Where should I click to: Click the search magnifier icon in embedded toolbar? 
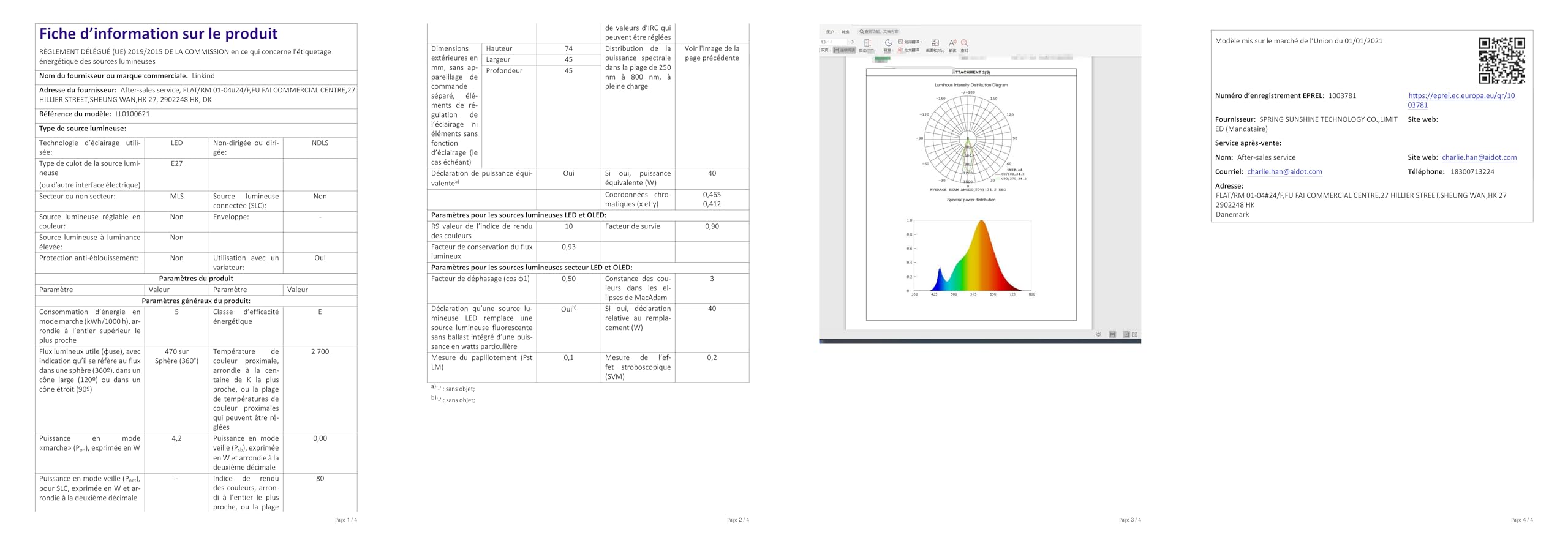[964, 43]
